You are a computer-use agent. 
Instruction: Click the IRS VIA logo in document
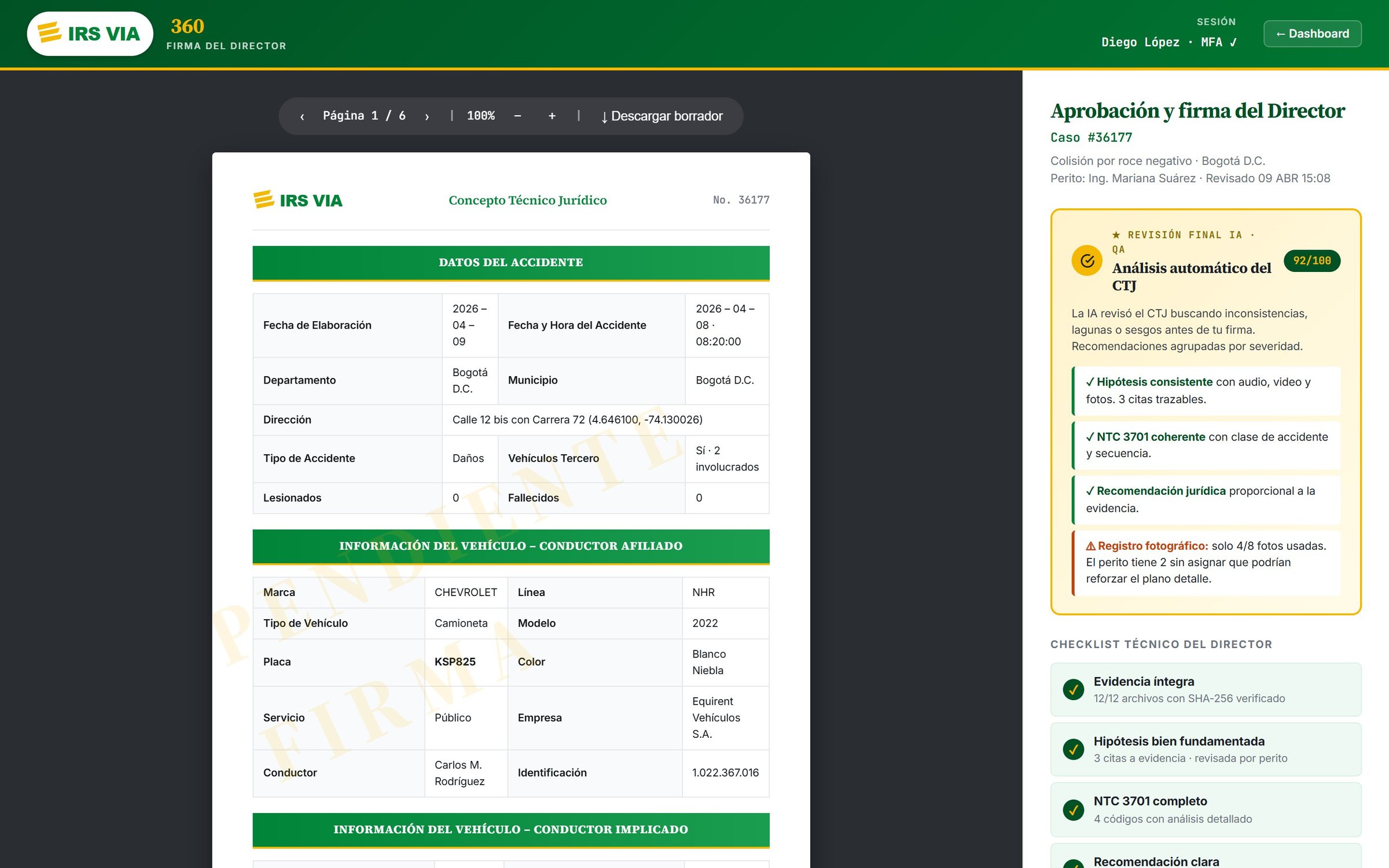point(298,200)
